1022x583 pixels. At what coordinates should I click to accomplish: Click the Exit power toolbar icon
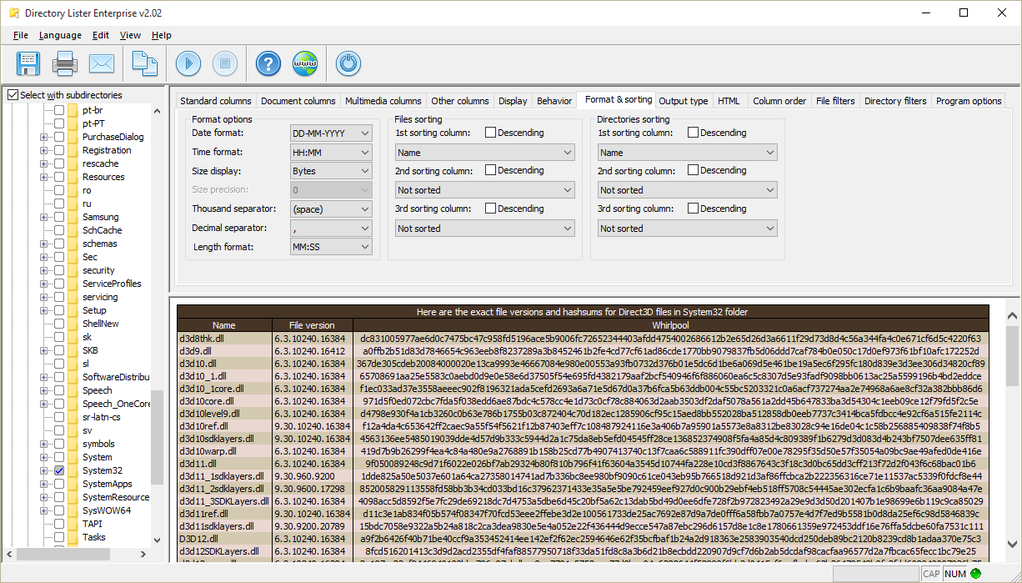click(349, 63)
